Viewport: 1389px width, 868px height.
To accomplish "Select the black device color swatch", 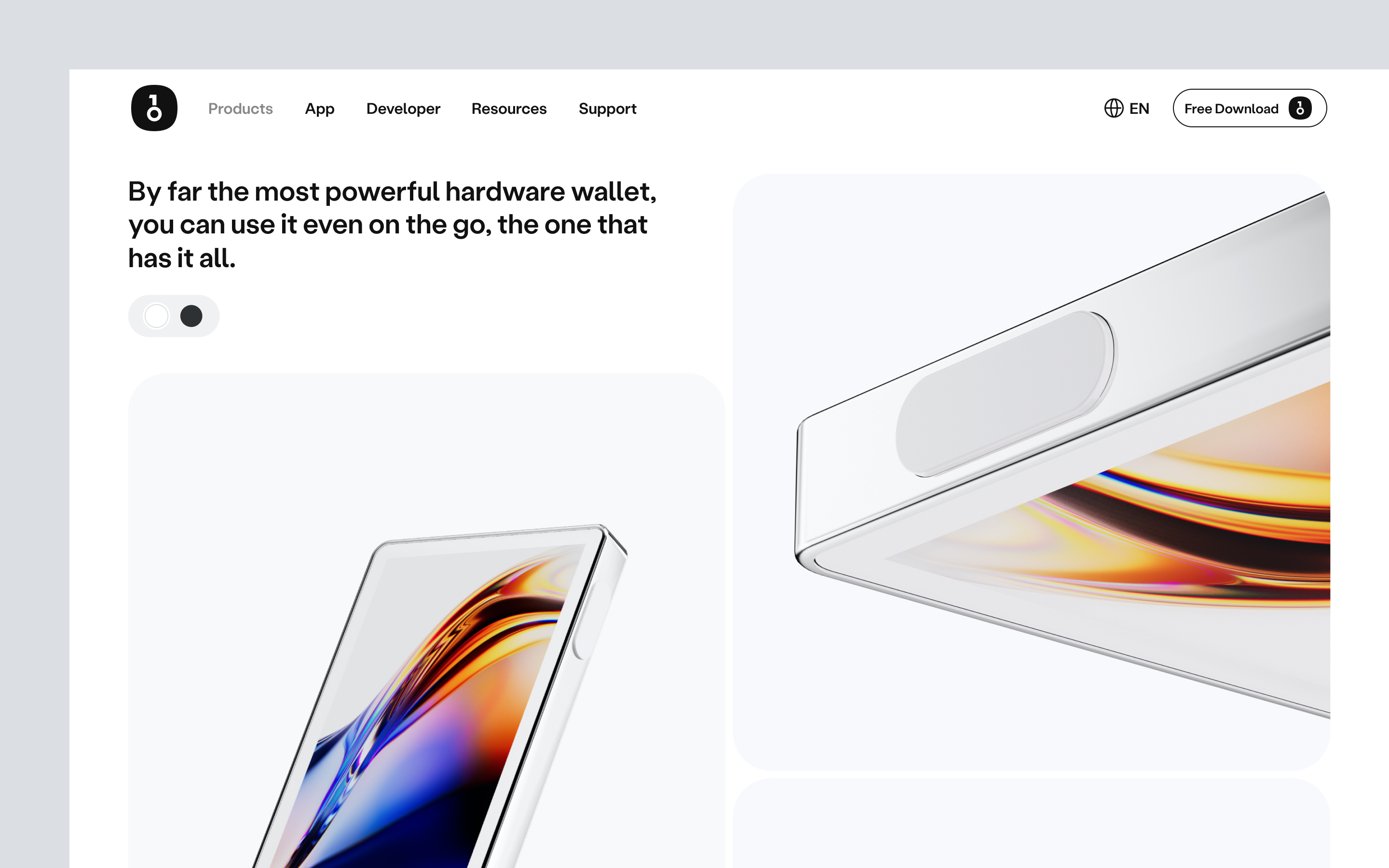I will (191, 316).
